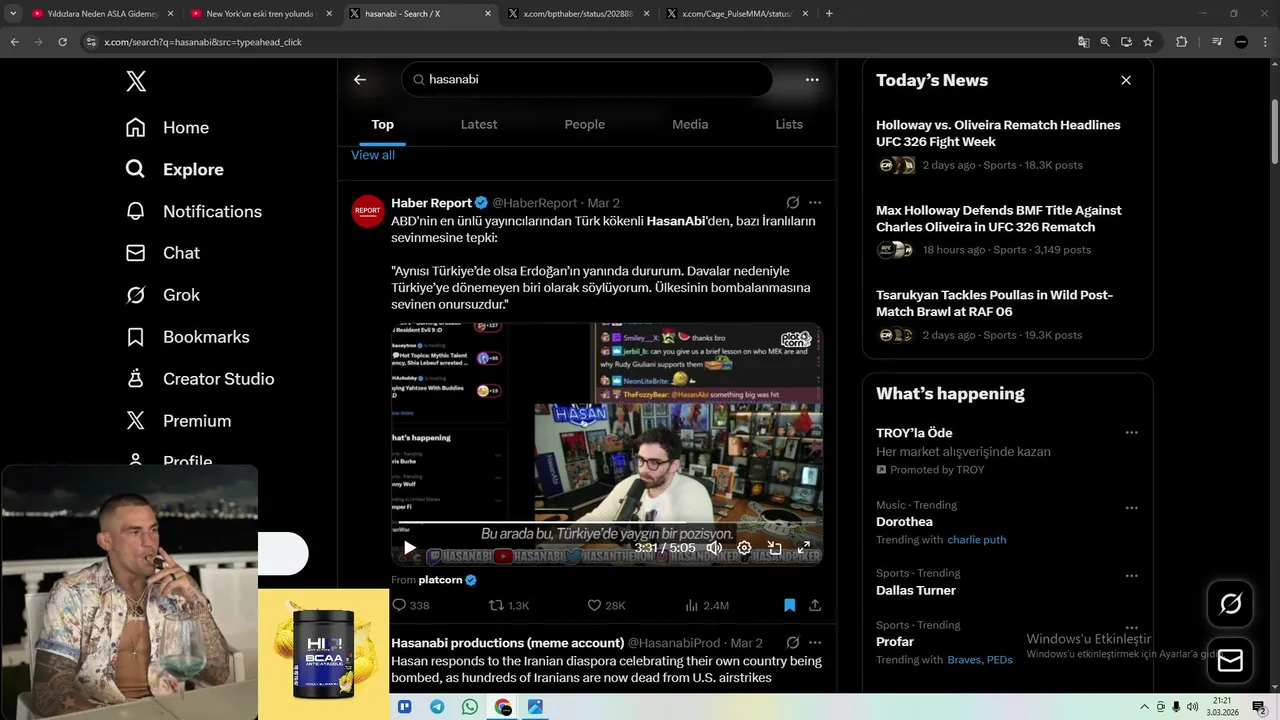The height and width of the screenshot is (720, 1280).
Task: Play the HasanAbi video
Action: coord(409,548)
